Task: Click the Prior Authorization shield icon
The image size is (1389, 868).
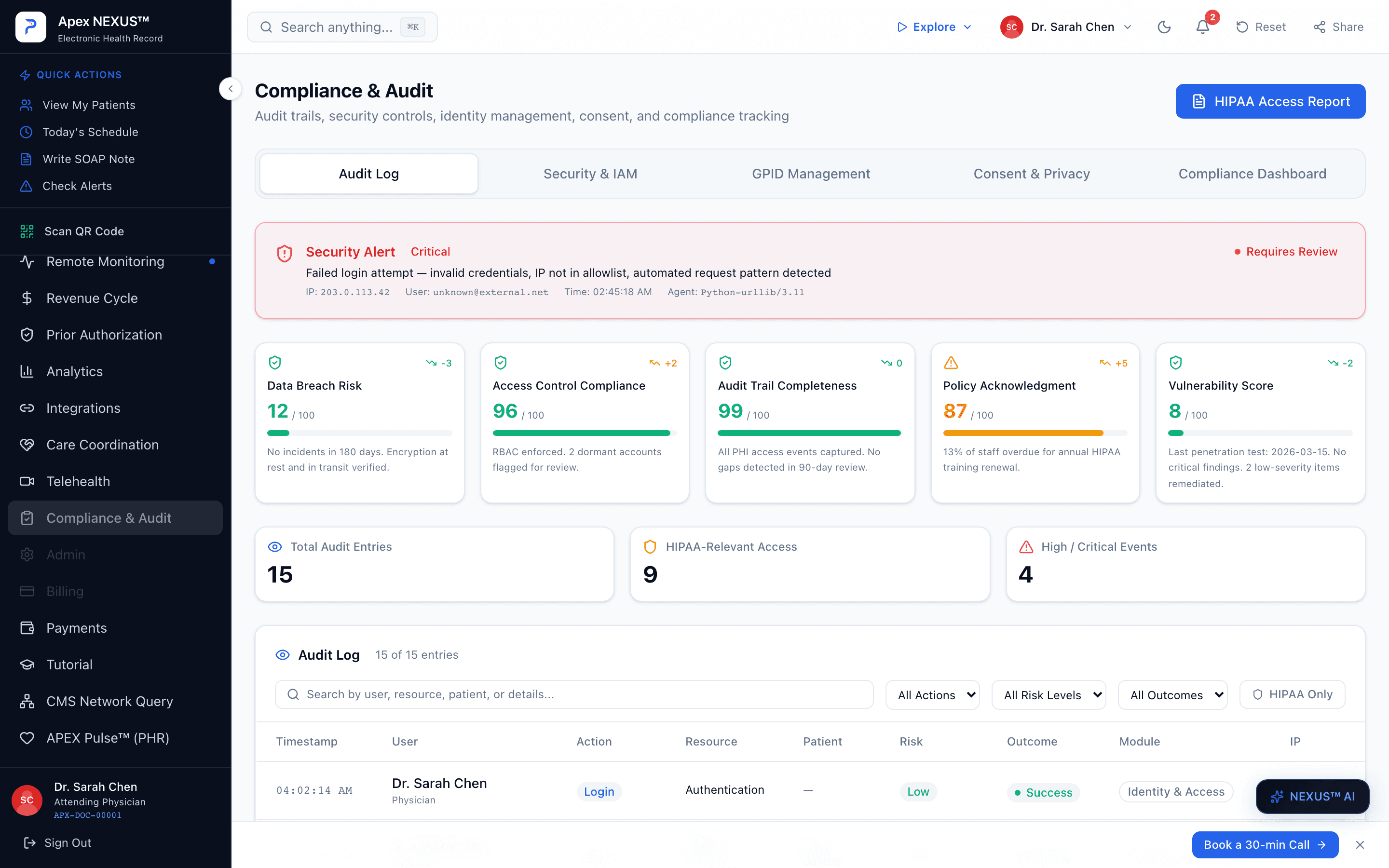Action: tap(27, 335)
